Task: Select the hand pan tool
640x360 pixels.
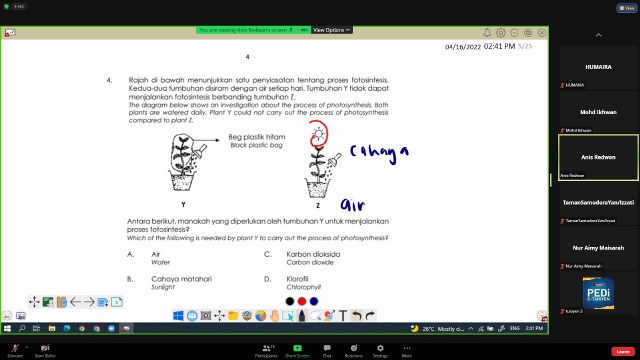Action: (274, 316)
